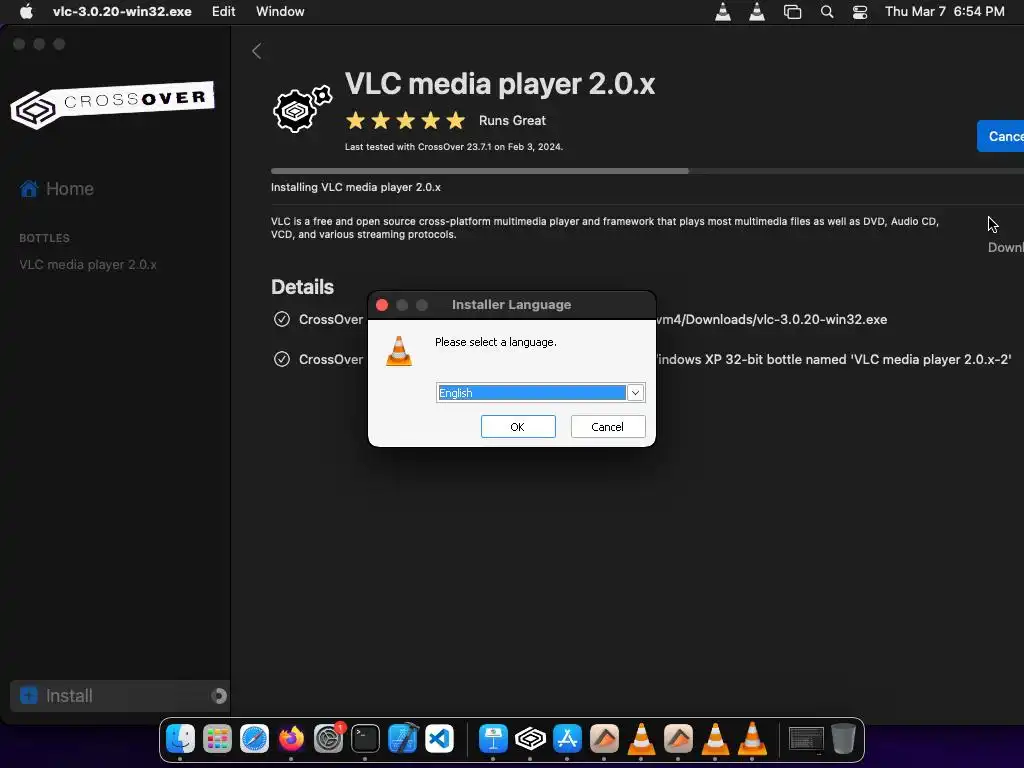Click the BOTTLES sidebar header

44,238
